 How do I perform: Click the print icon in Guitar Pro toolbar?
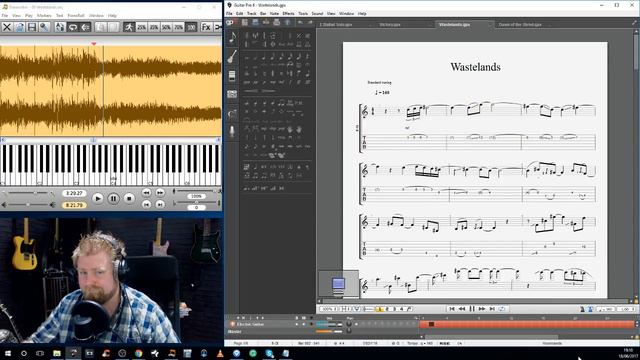pos(277,22)
